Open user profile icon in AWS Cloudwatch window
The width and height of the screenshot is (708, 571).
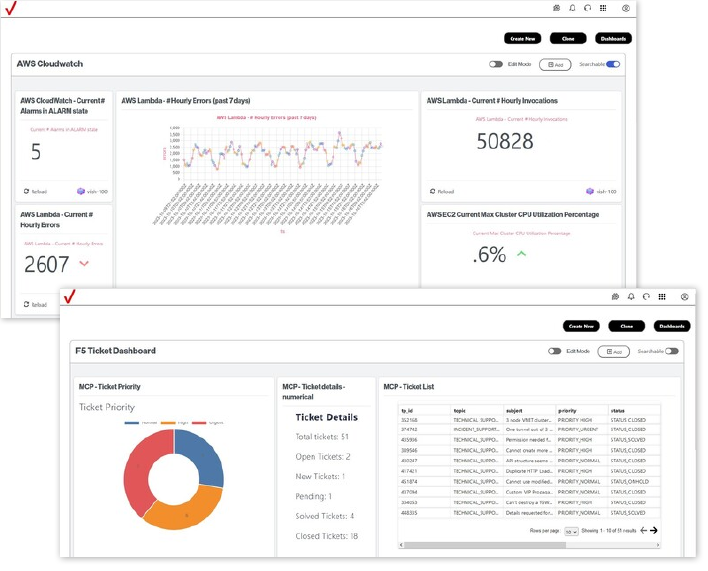tap(625, 8)
